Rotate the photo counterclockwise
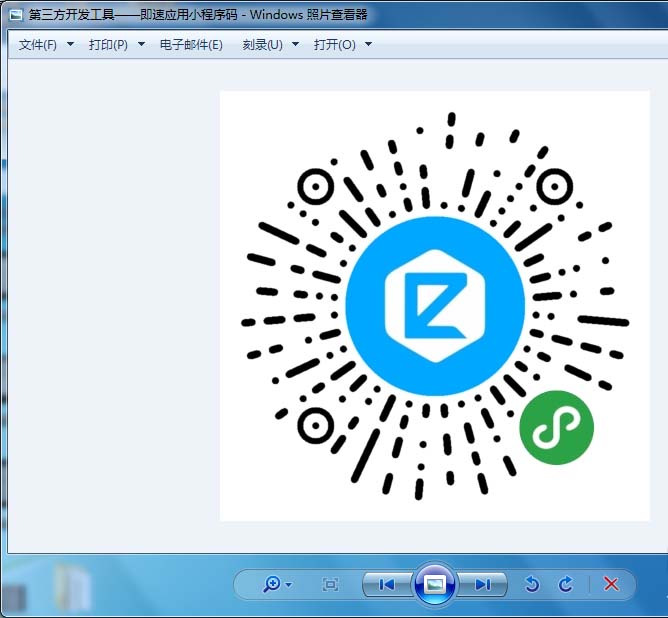Image resolution: width=668 pixels, height=618 pixels. click(532, 584)
